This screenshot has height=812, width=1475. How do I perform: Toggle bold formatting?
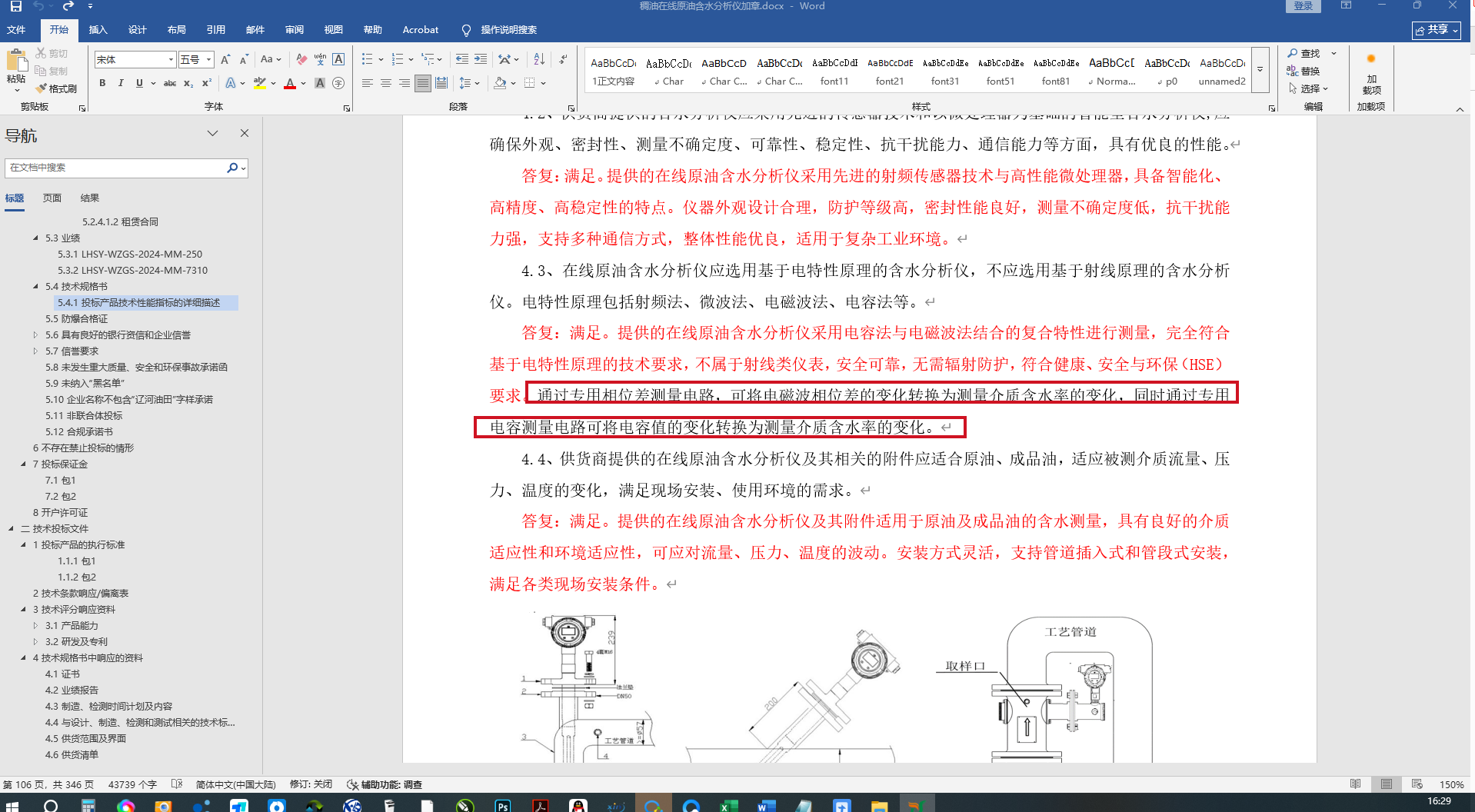tap(102, 83)
